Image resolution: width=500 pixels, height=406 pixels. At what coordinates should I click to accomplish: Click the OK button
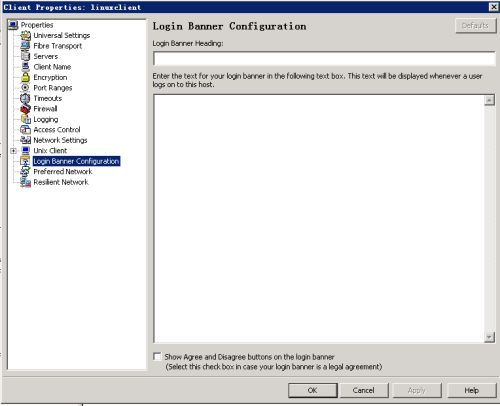313,390
